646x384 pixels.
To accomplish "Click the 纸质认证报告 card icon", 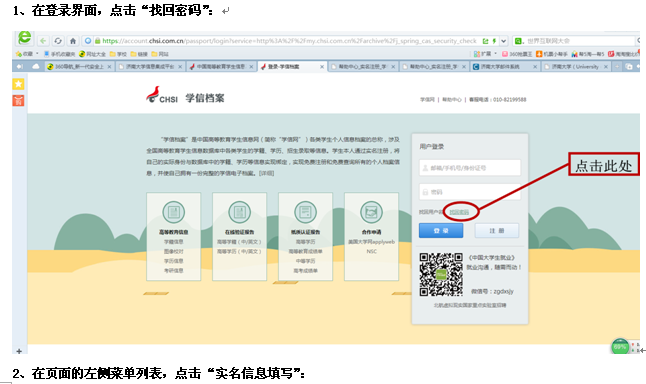I will point(305,212).
